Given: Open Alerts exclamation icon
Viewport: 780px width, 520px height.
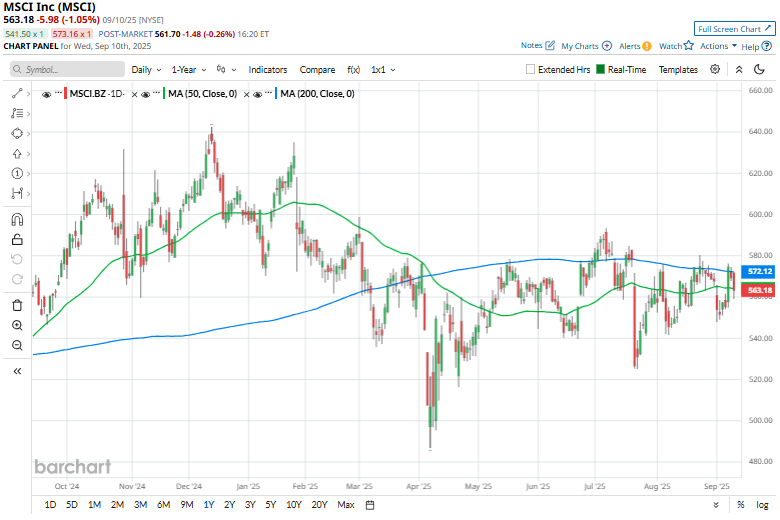Looking at the screenshot, I should (647, 46).
